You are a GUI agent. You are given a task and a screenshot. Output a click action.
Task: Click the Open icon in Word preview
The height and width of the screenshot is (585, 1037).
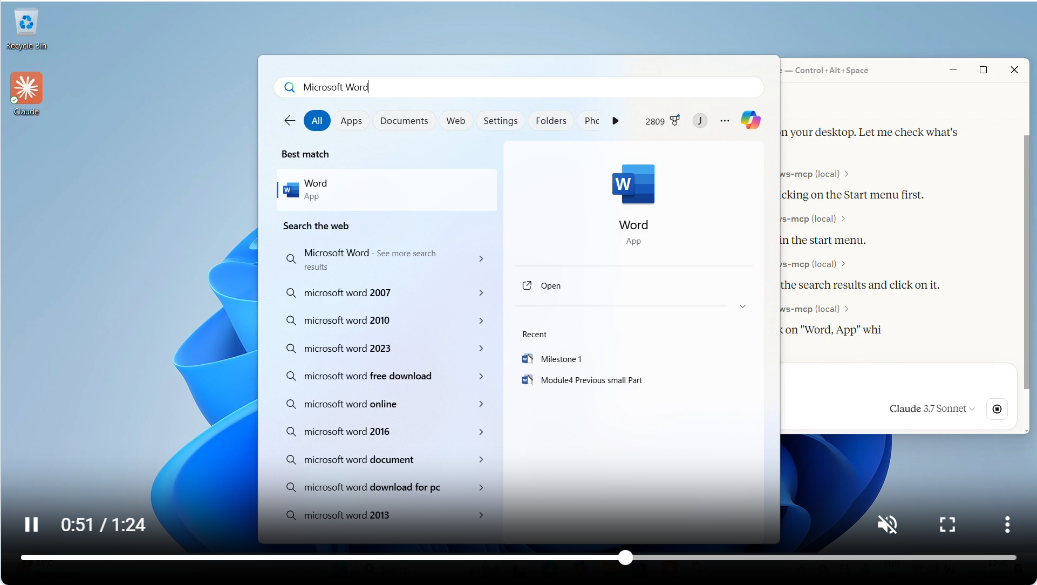pyautogui.click(x=527, y=286)
